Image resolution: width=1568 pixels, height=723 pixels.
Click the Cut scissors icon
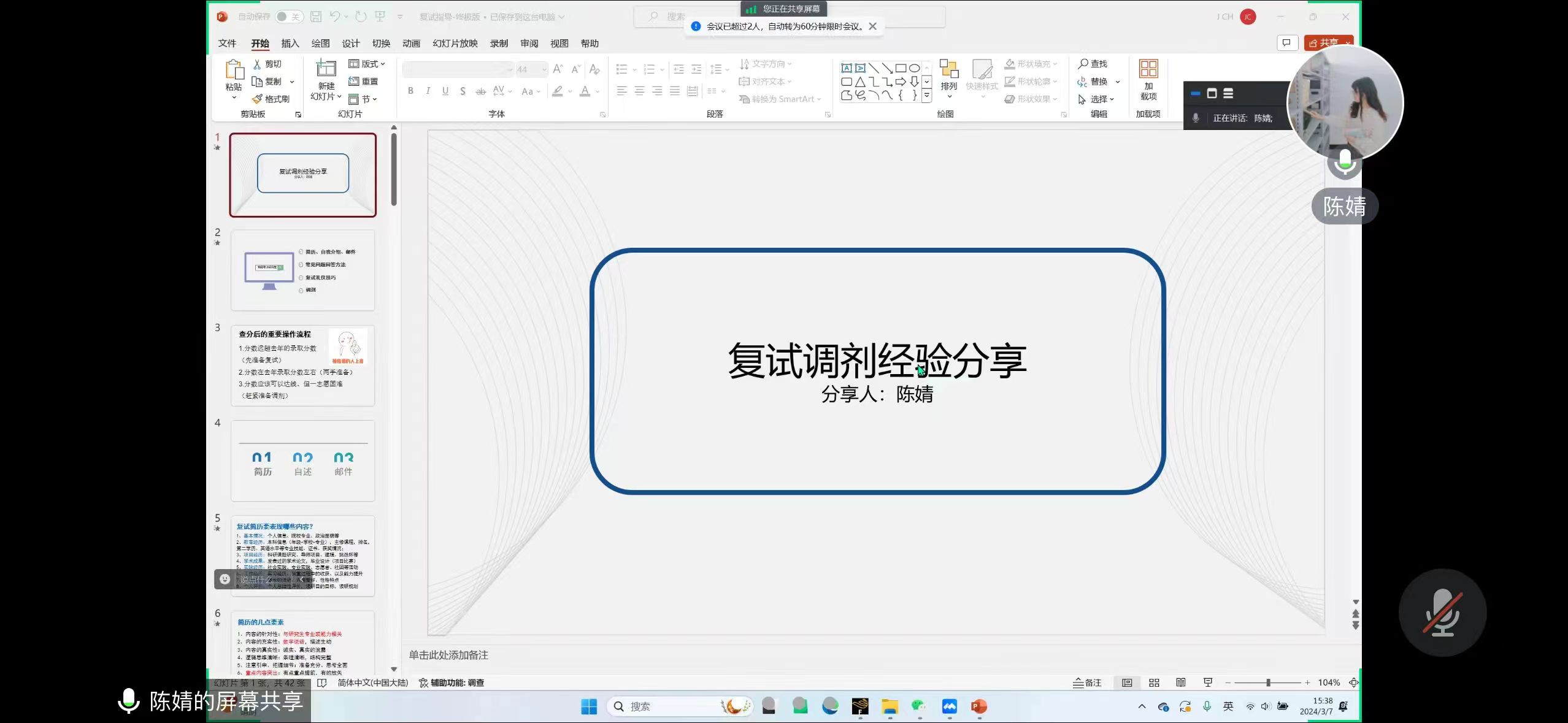click(257, 64)
